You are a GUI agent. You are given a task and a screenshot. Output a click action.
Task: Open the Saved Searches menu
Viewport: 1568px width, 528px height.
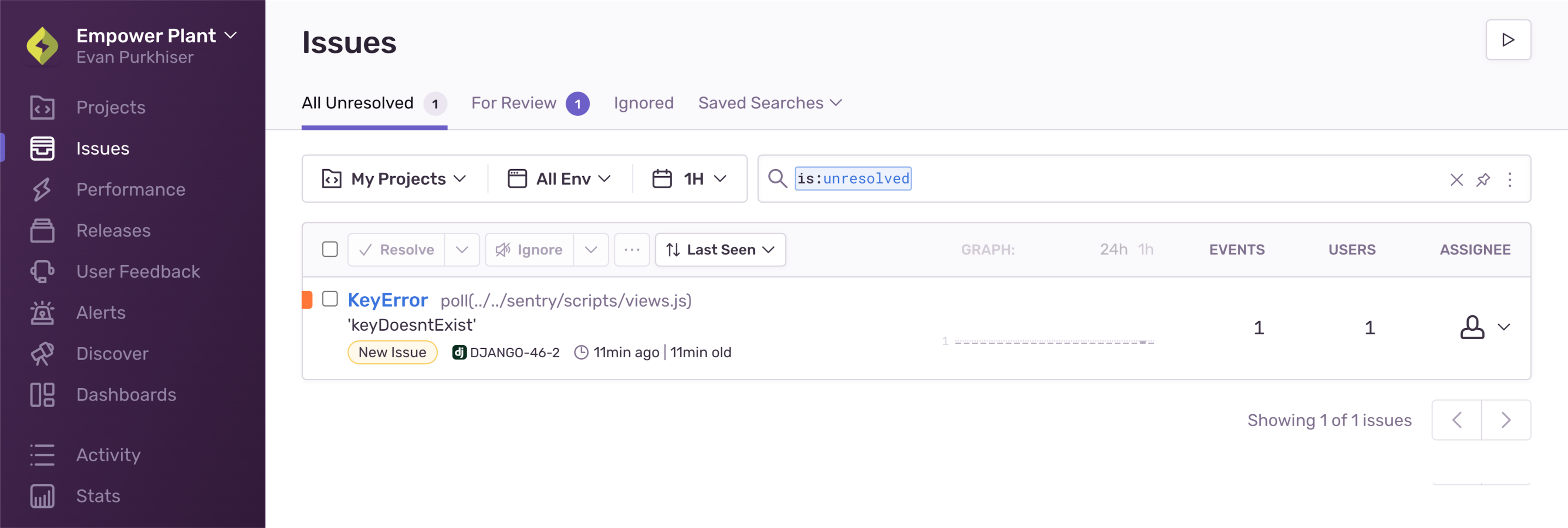770,103
